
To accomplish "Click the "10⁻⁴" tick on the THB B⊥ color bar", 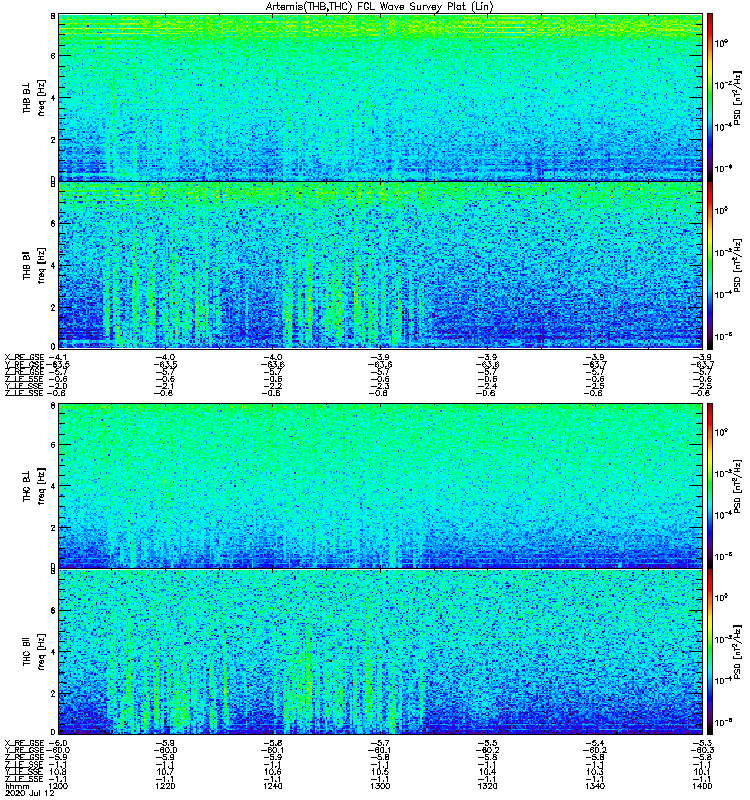I will [x=723, y=127].
